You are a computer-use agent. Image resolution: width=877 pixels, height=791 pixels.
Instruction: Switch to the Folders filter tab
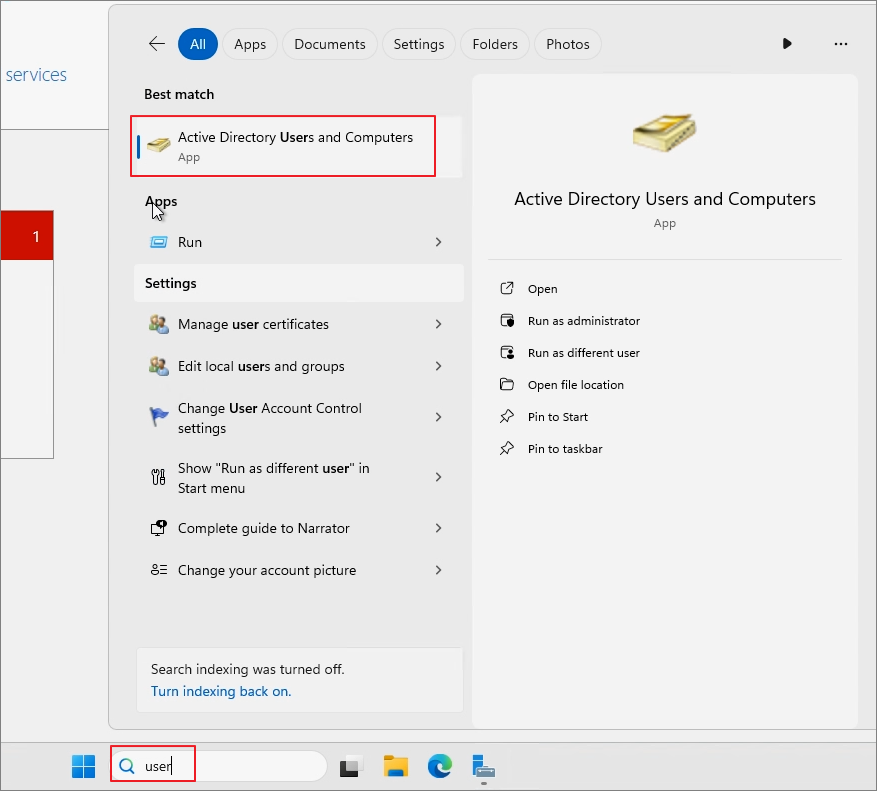tap(495, 44)
